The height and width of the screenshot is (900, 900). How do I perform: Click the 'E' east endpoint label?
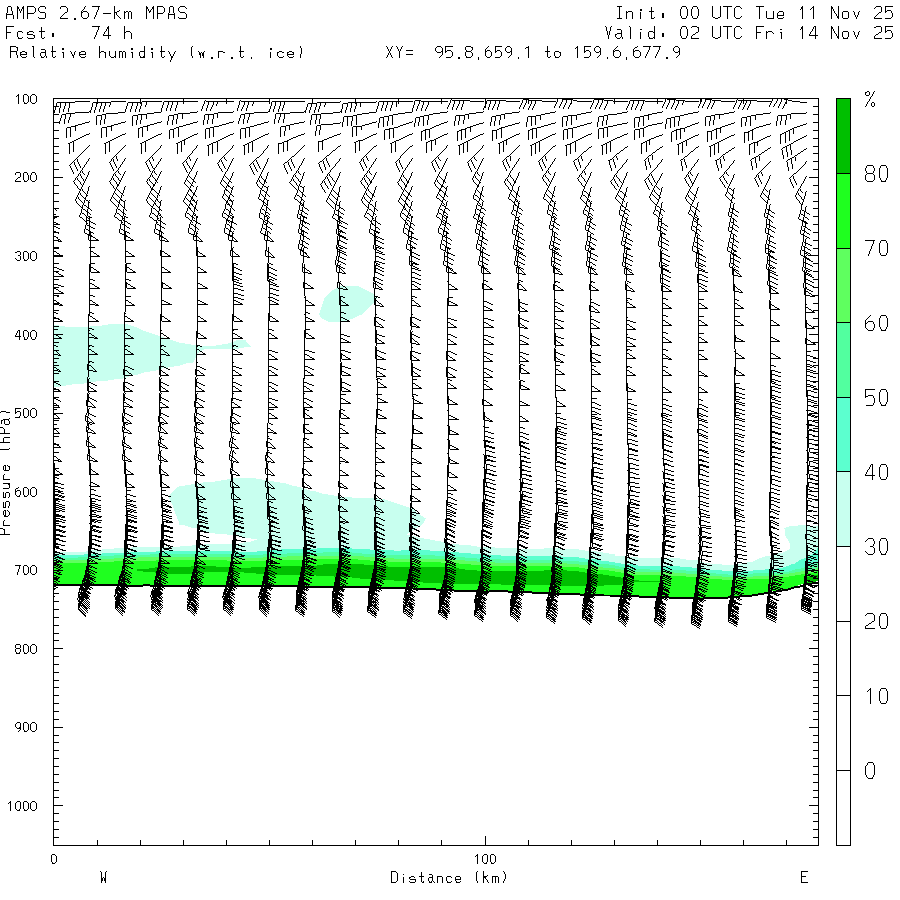(804, 878)
